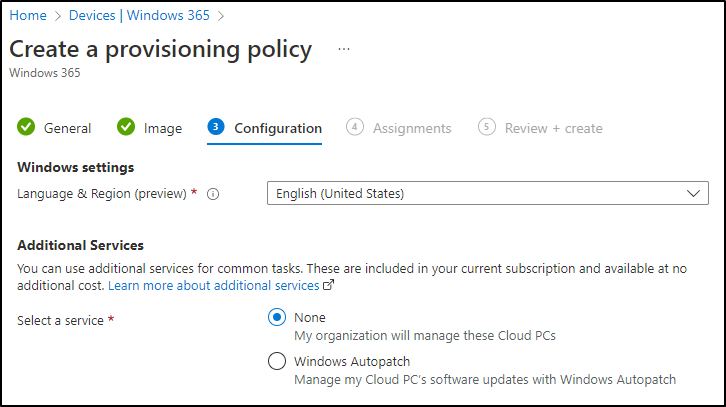Open Learn more about additional services link

coord(214,286)
